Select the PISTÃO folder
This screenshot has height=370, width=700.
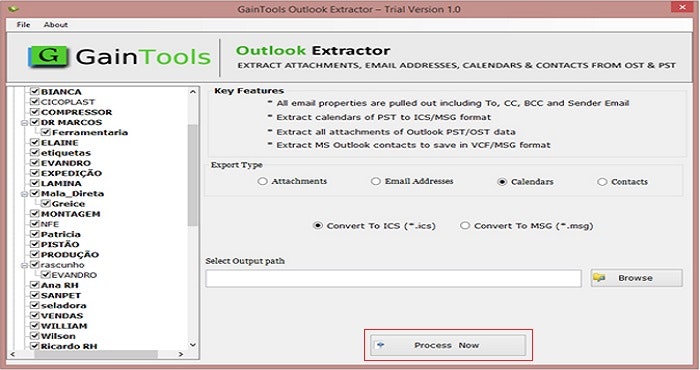(60, 244)
